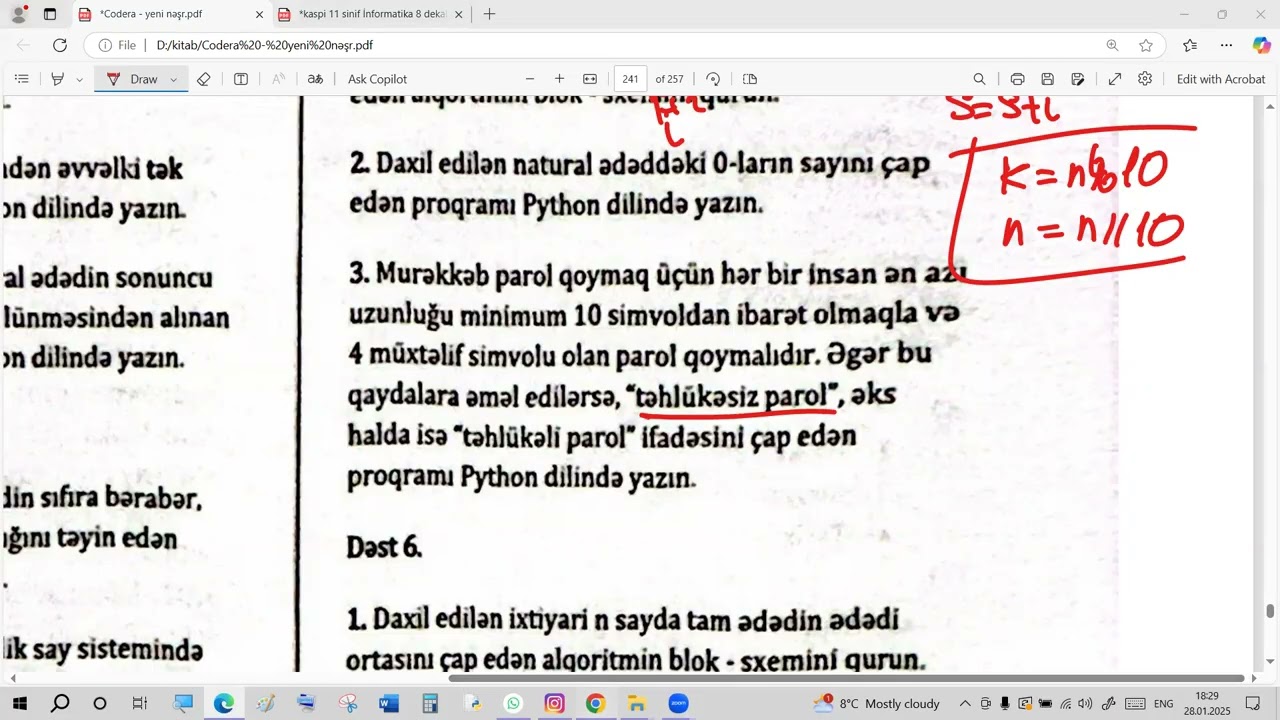Open the Copilot sidebar
Viewport: 1280px width, 720px height.
(1262, 45)
